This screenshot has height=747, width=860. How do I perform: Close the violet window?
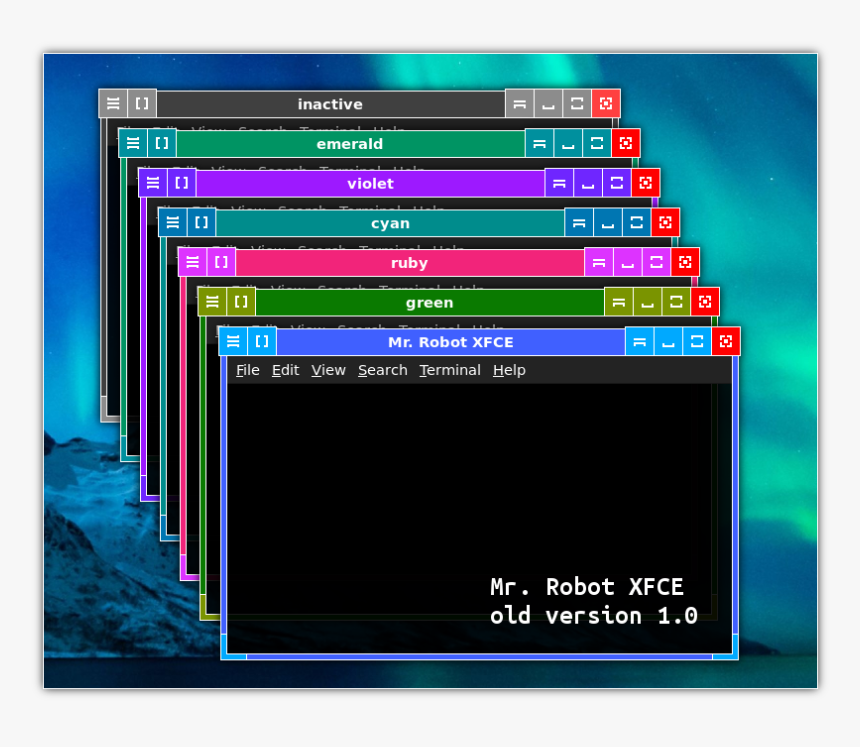coord(646,183)
